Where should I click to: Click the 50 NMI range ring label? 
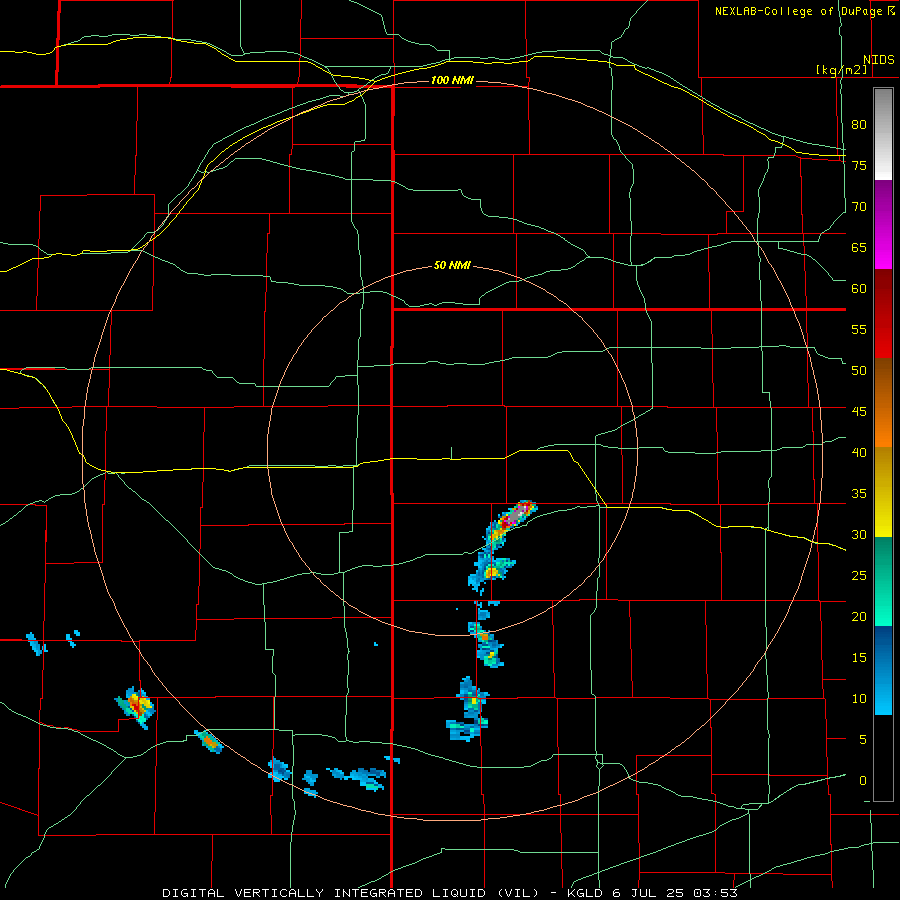452,265
